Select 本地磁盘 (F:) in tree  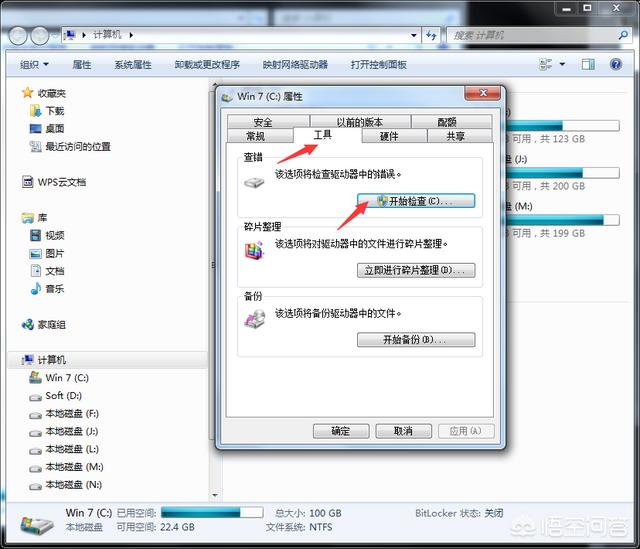64,413
